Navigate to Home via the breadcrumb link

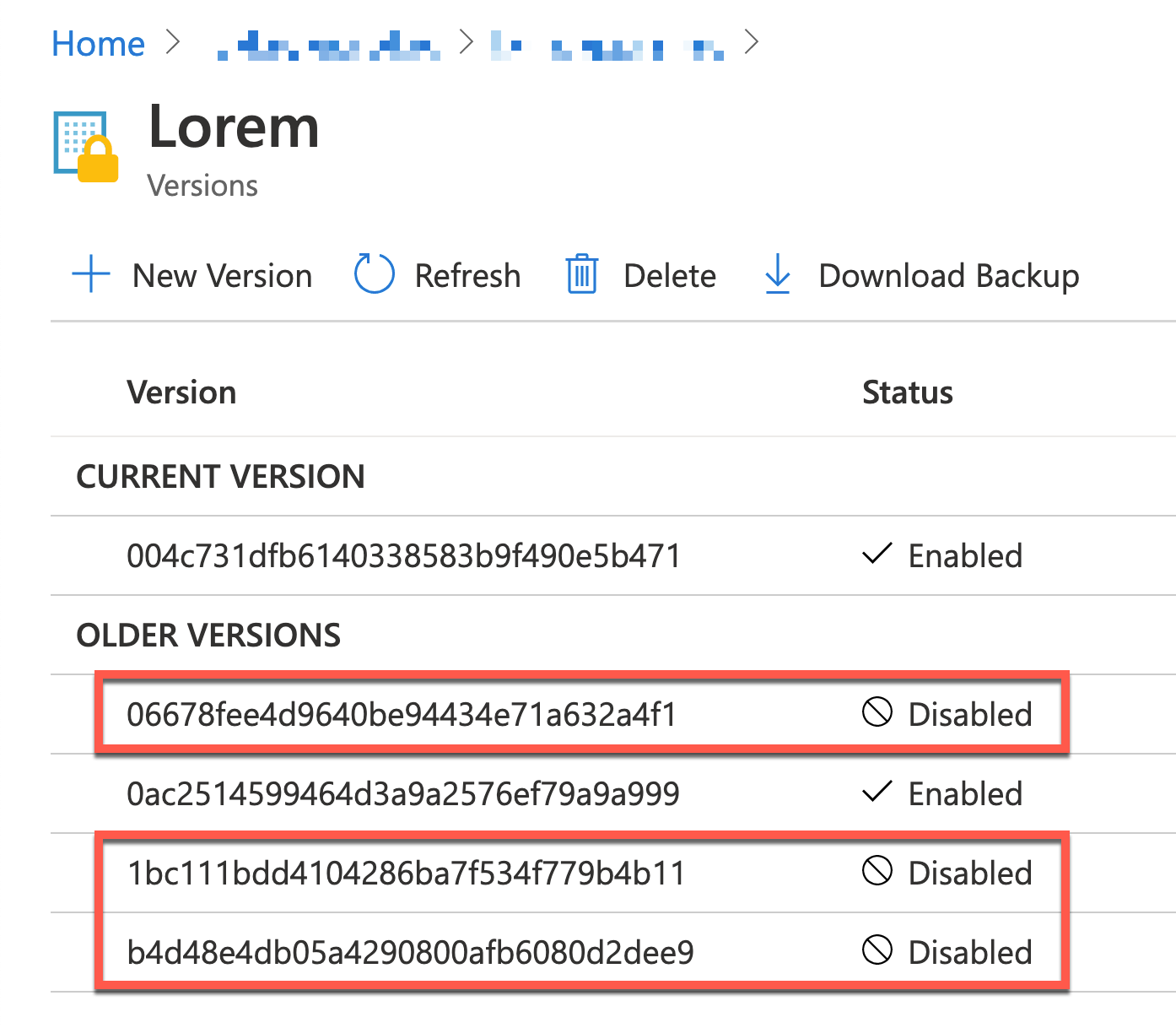[98, 42]
